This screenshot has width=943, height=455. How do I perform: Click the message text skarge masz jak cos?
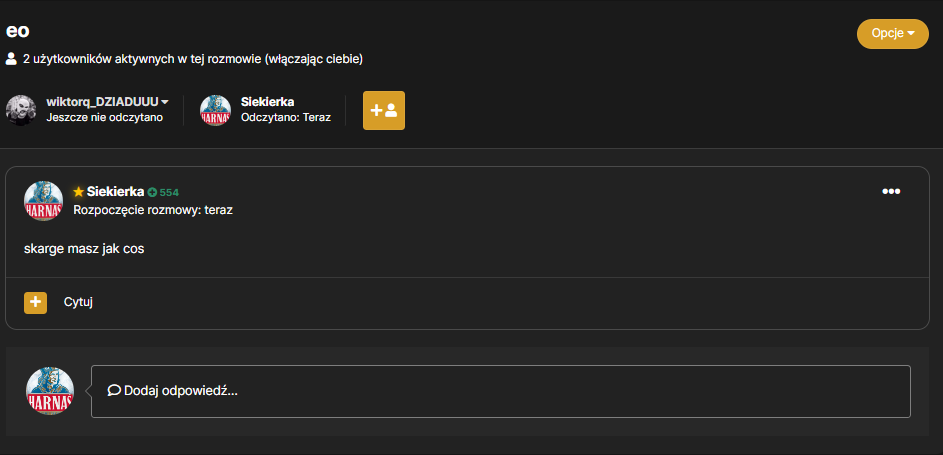pyautogui.click(x=84, y=248)
